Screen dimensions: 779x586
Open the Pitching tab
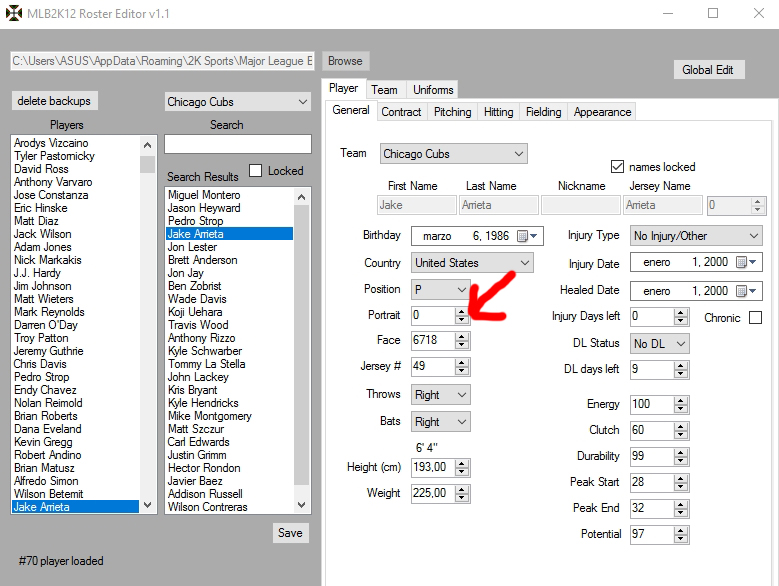click(453, 112)
